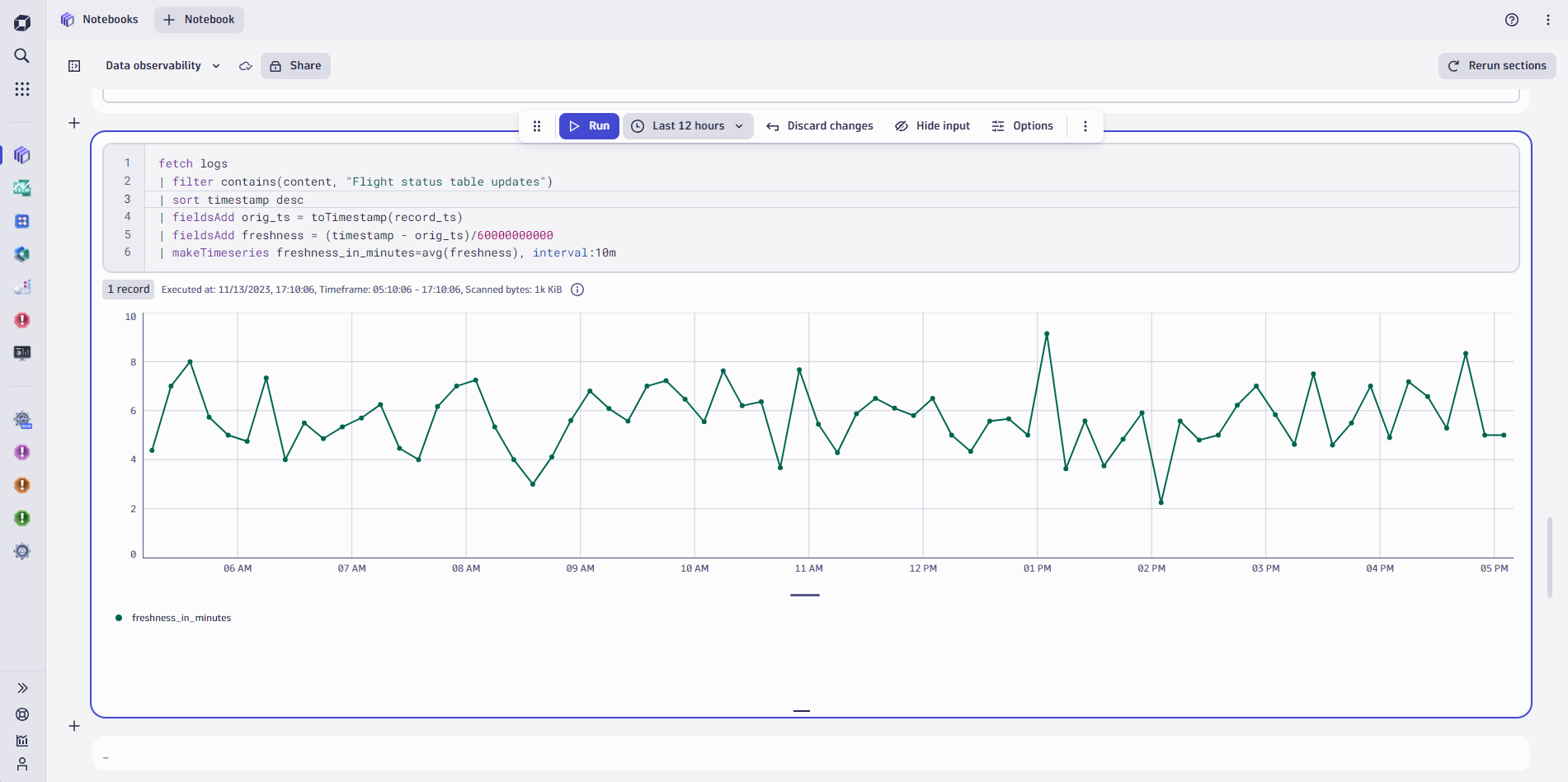The image size is (1568, 782).
Task: Expand the Data observability notebook name dropdown
Action: 216,65
